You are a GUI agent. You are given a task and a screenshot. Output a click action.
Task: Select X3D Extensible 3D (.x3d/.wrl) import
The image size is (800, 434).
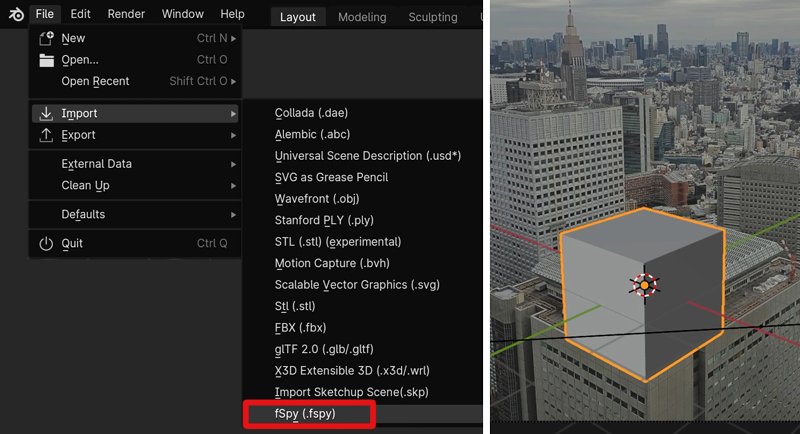(x=352, y=370)
